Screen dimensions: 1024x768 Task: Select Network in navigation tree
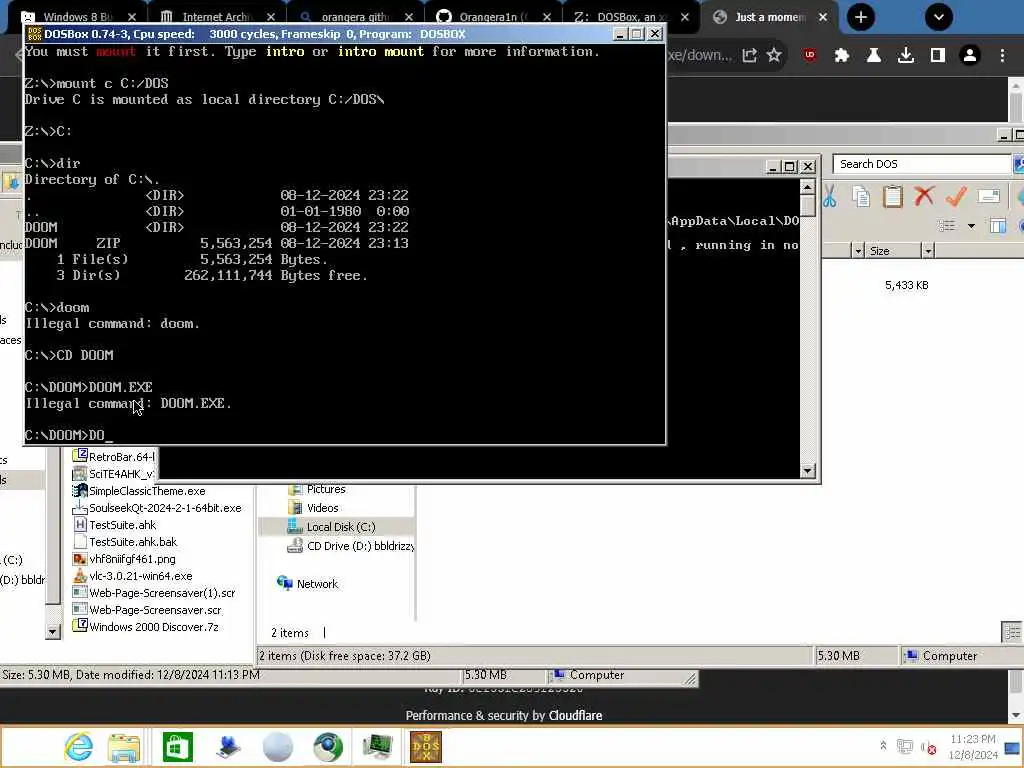pos(307,583)
